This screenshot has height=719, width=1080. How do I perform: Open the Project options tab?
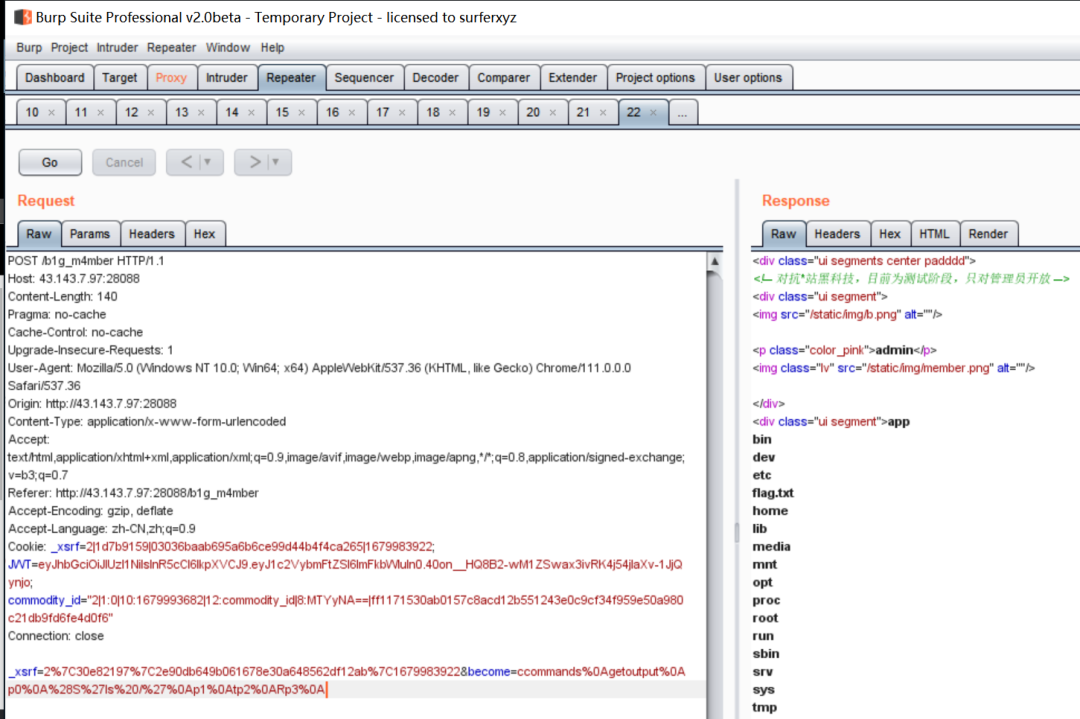click(x=655, y=78)
